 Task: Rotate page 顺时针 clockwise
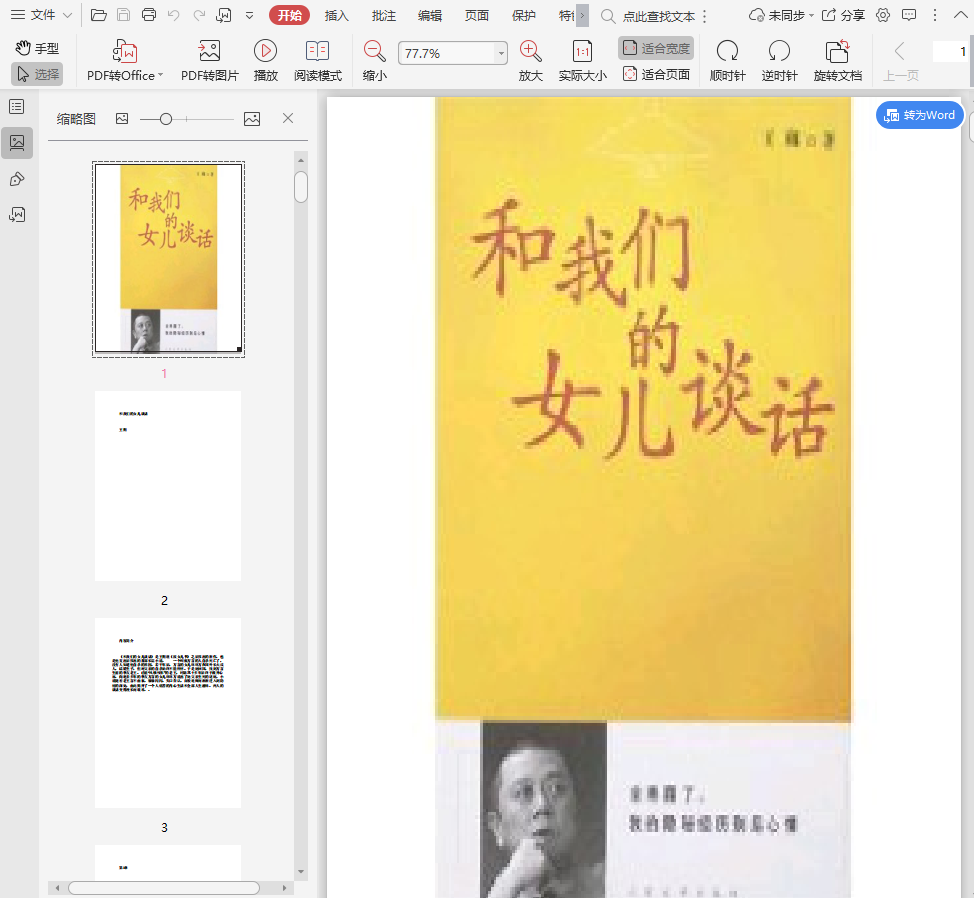click(x=727, y=61)
